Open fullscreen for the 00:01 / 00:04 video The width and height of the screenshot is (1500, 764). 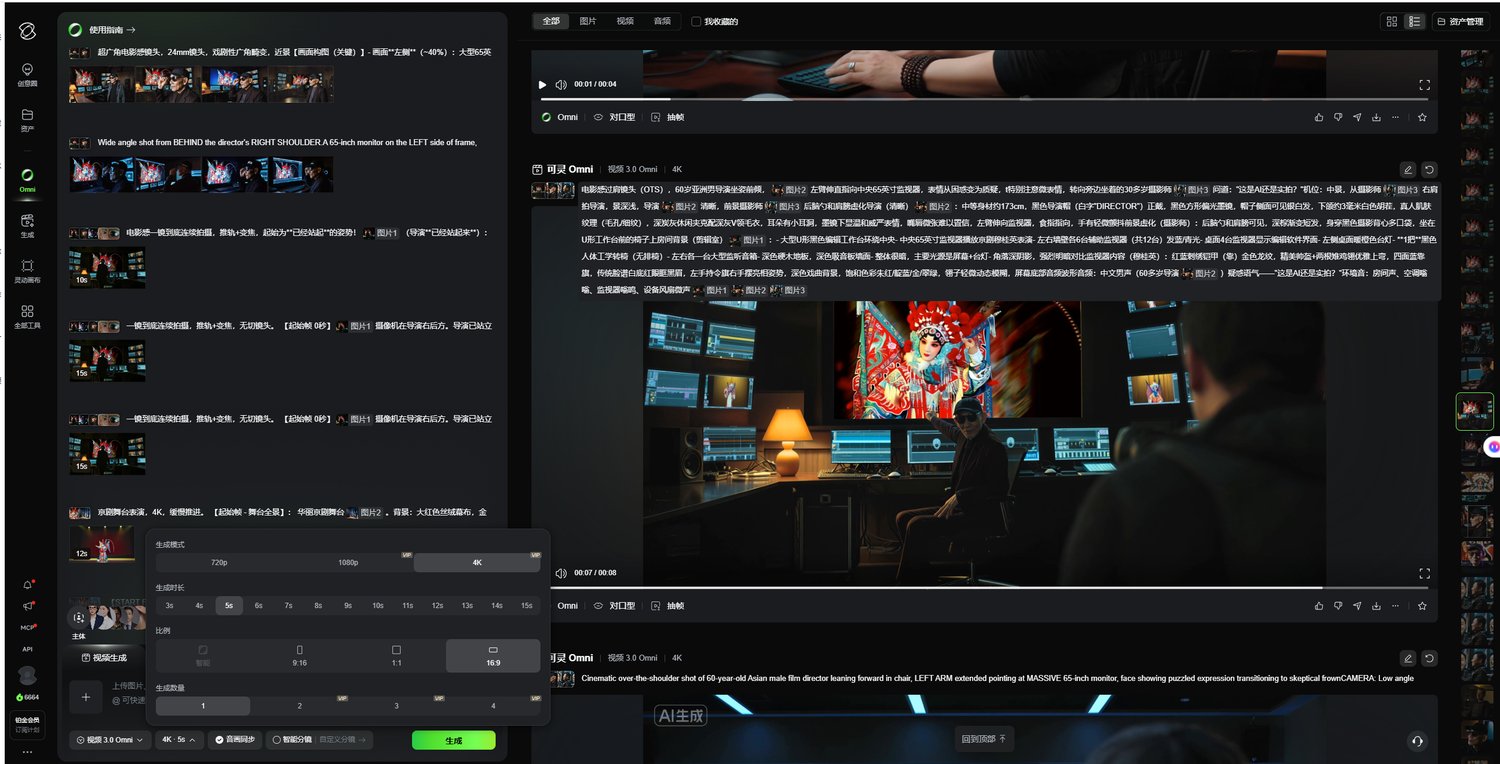click(x=1425, y=85)
